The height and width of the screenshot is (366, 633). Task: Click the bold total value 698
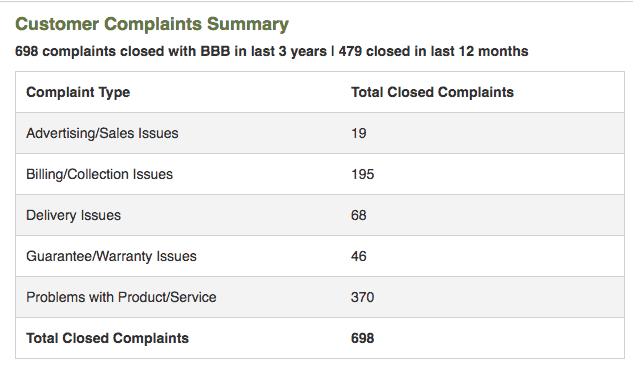pos(363,338)
